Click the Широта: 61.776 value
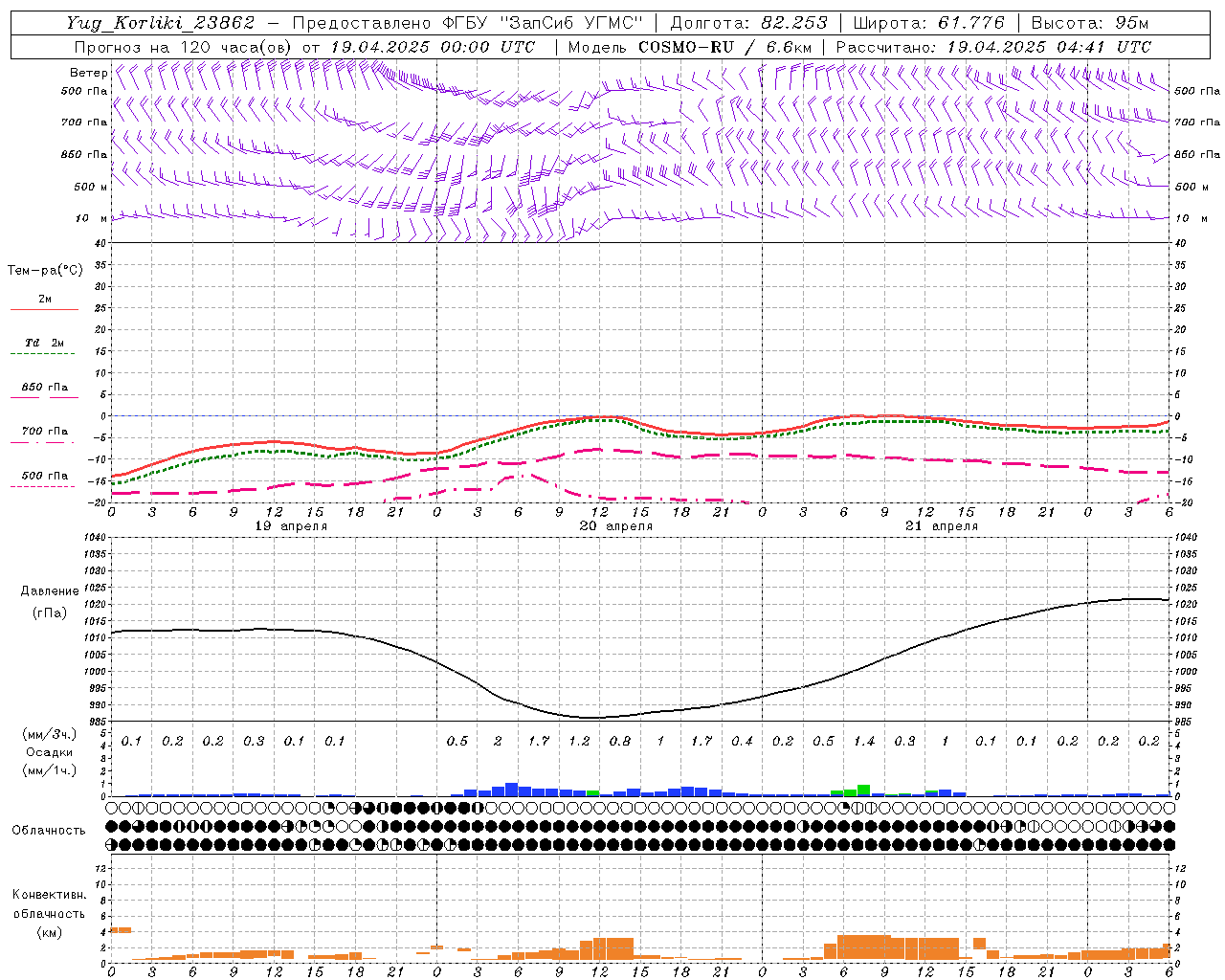 928,23
